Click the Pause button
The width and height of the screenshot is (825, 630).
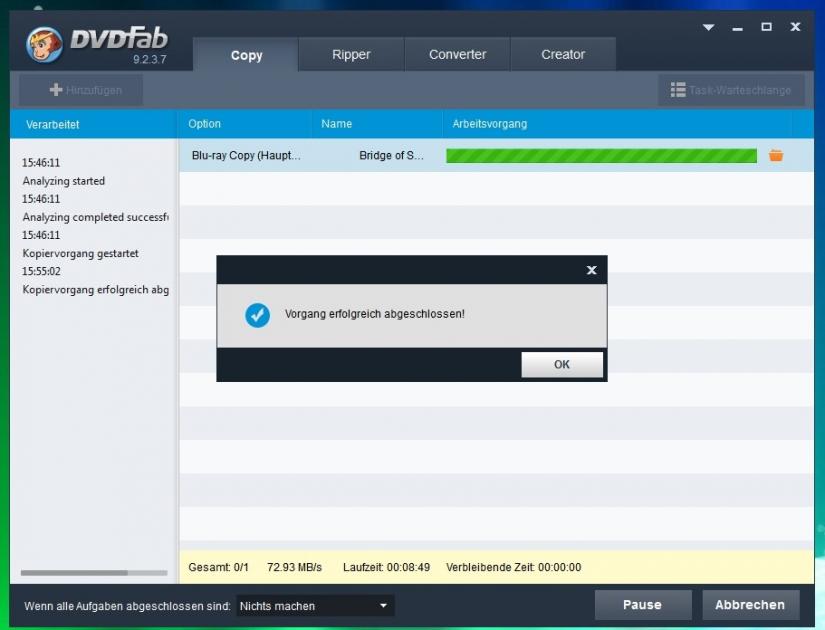click(642, 605)
